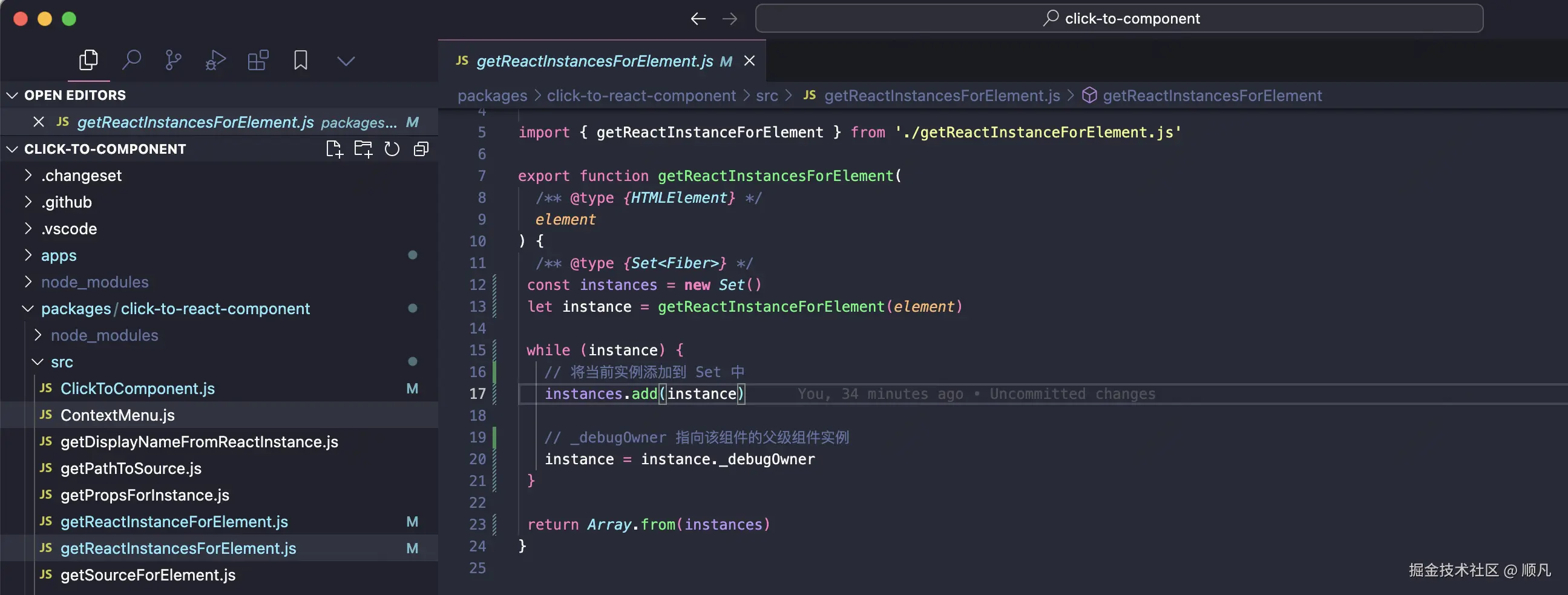Refresh the explorer file tree
The width and height of the screenshot is (1568, 595).
[392, 150]
